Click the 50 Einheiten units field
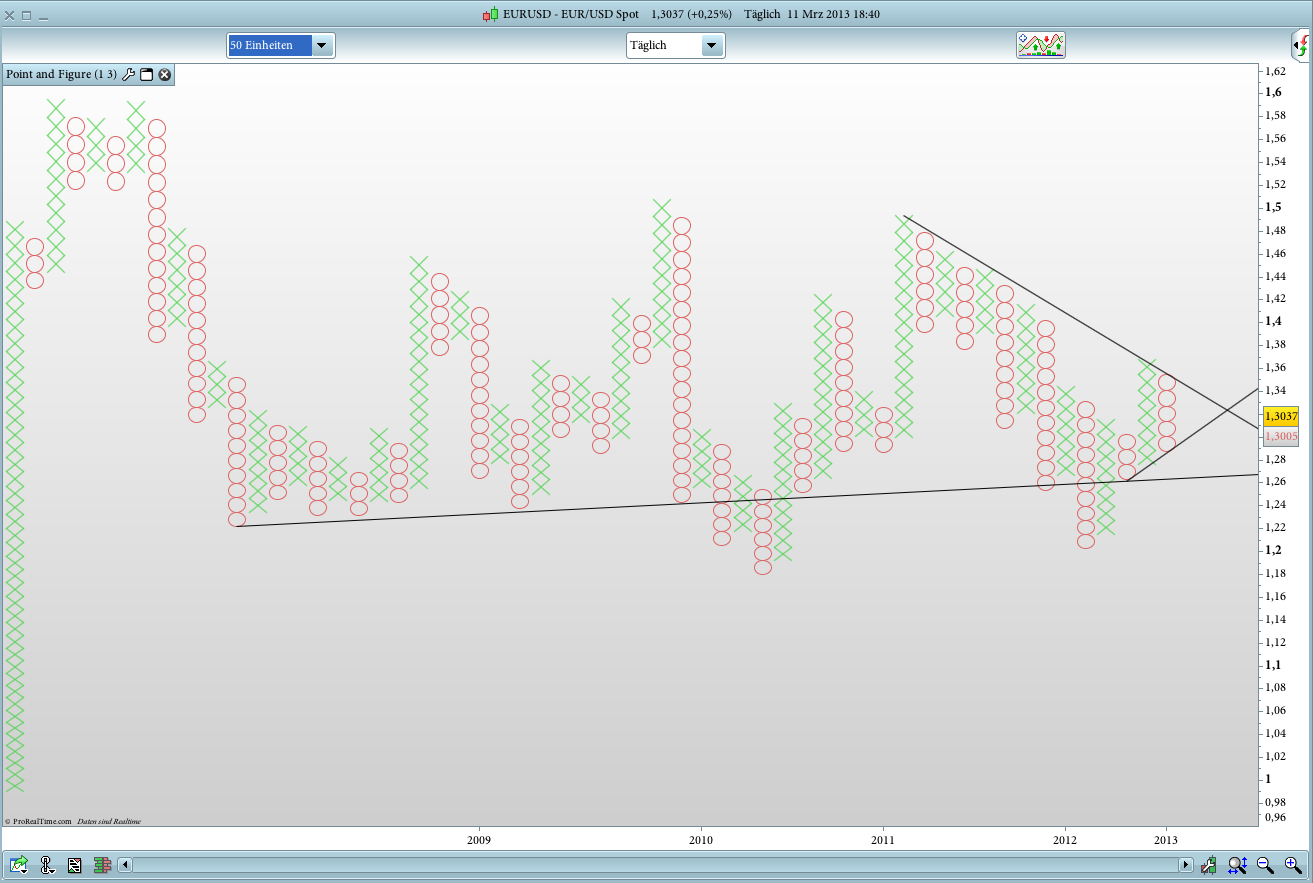 click(x=270, y=45)
